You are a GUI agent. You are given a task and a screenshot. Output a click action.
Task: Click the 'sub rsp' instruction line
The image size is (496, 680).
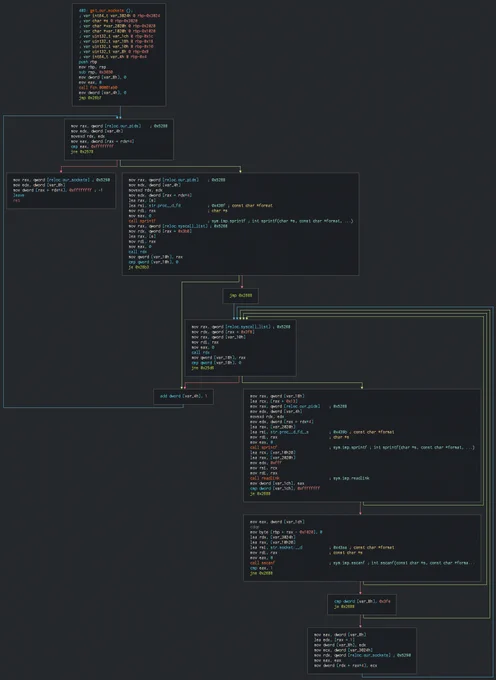(x=95, y=72)
